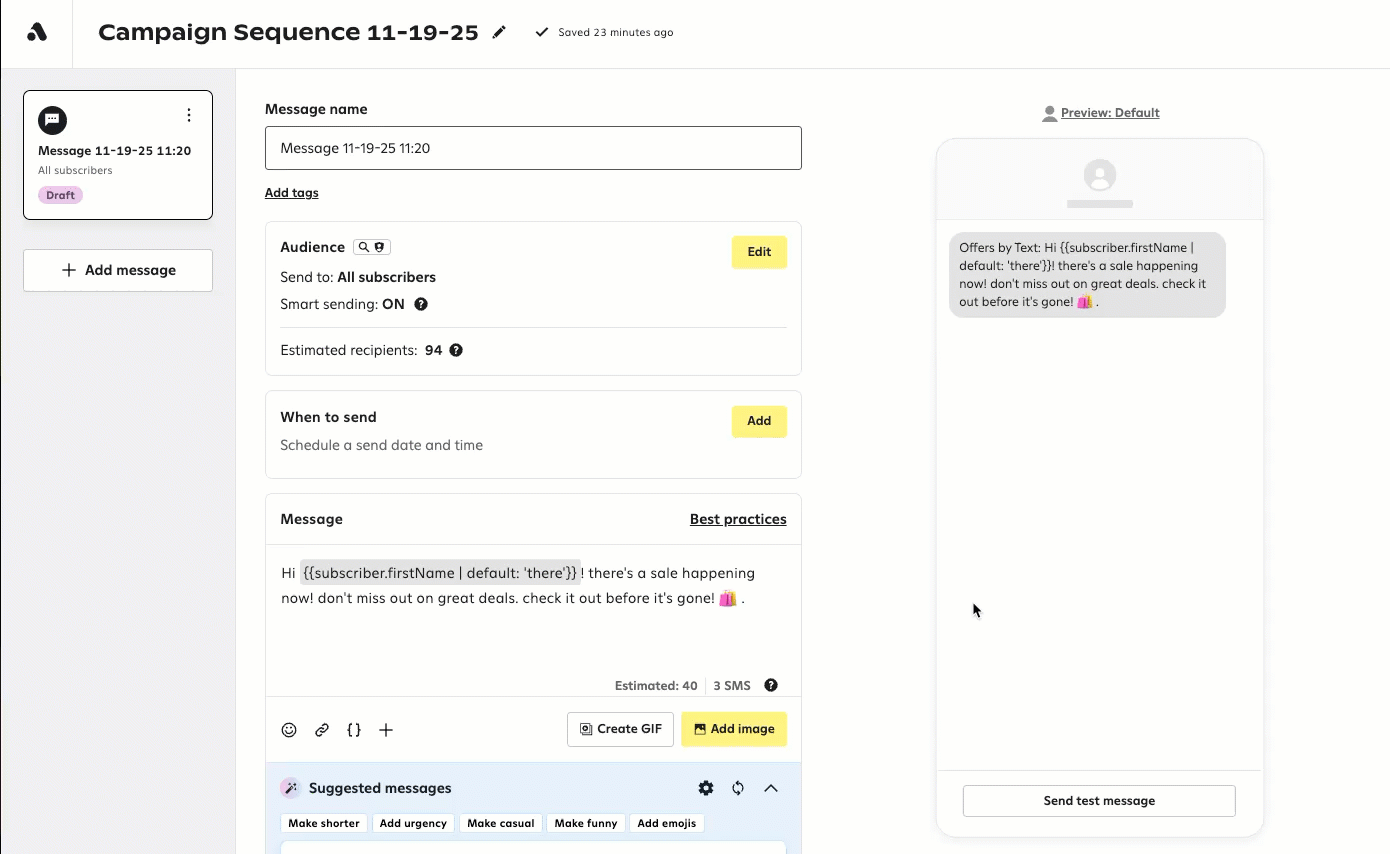Click the Attentive logo in top-left corner
Image resolution: width=1390 pixels, height=854 pixels.
[x=37, y=33]
